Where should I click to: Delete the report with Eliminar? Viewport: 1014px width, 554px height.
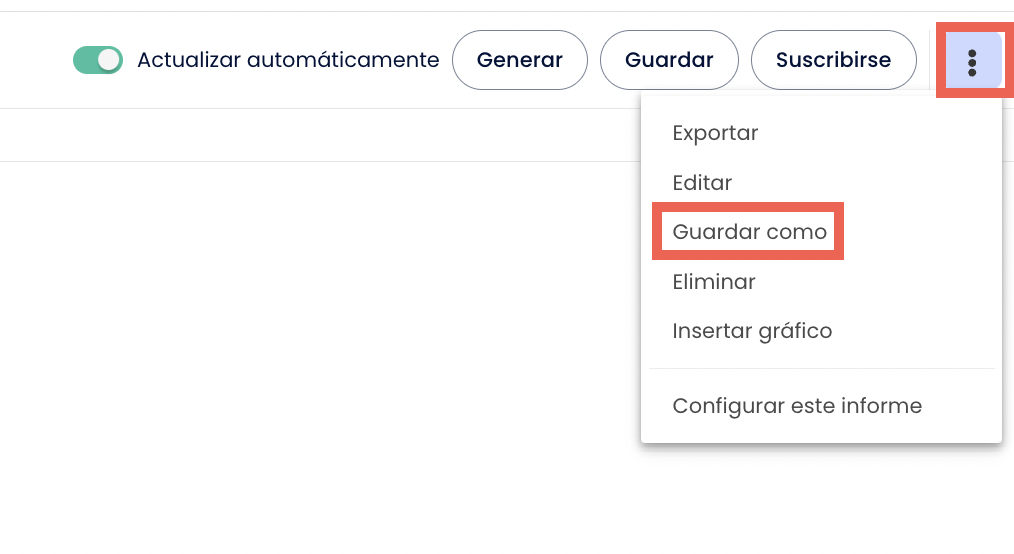pyautogui.click(x=714, y=282)
